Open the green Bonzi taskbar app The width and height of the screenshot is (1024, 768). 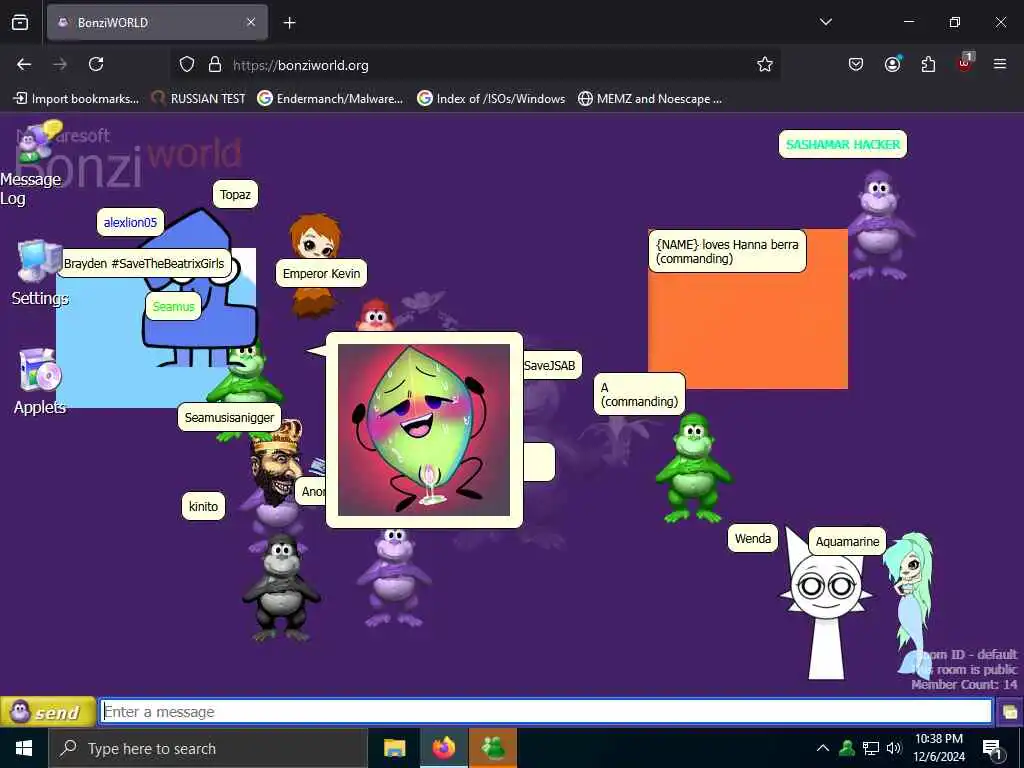493,748
